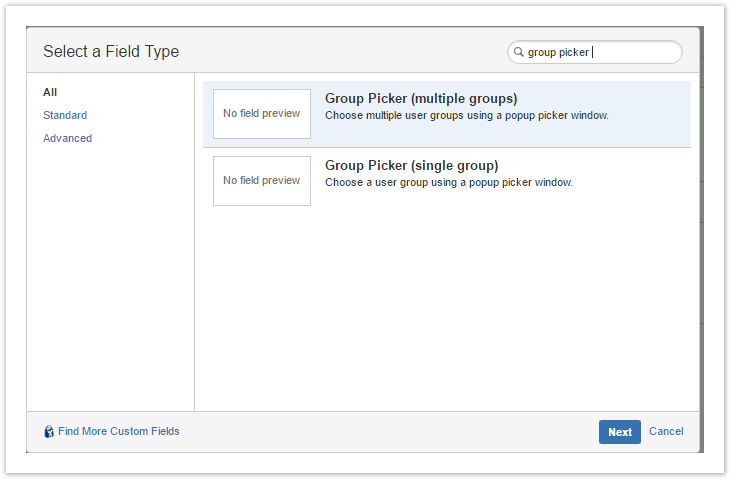Click the dialog header space left of the search box

(340, 51)
